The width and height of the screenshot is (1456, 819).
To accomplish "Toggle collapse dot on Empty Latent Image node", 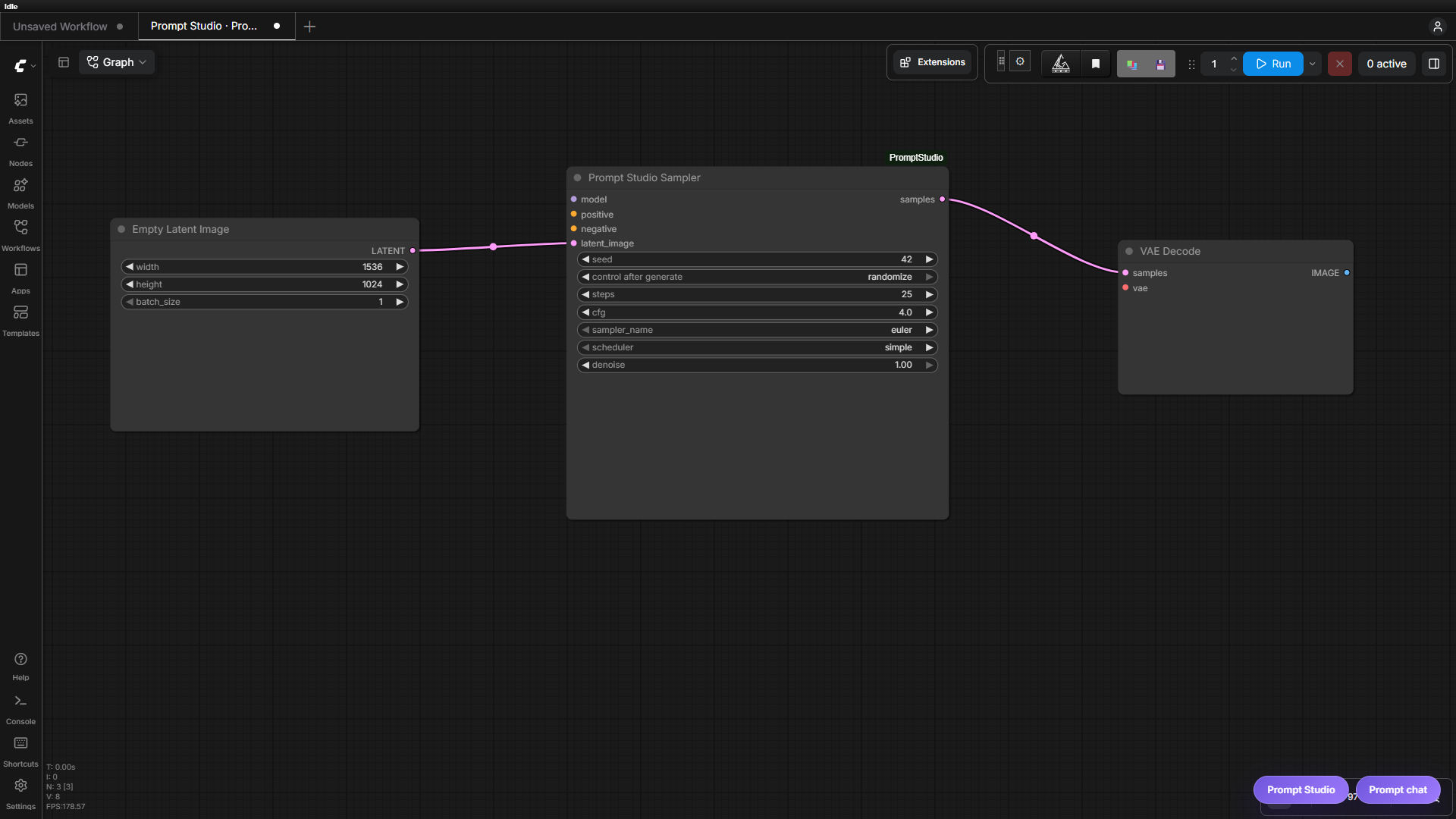I will (x=121, y=229).
